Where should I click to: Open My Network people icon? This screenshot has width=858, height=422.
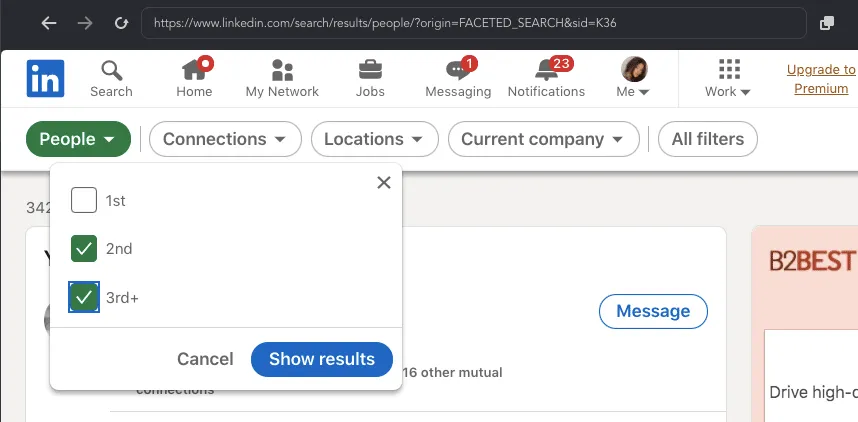tap(282, 71)
